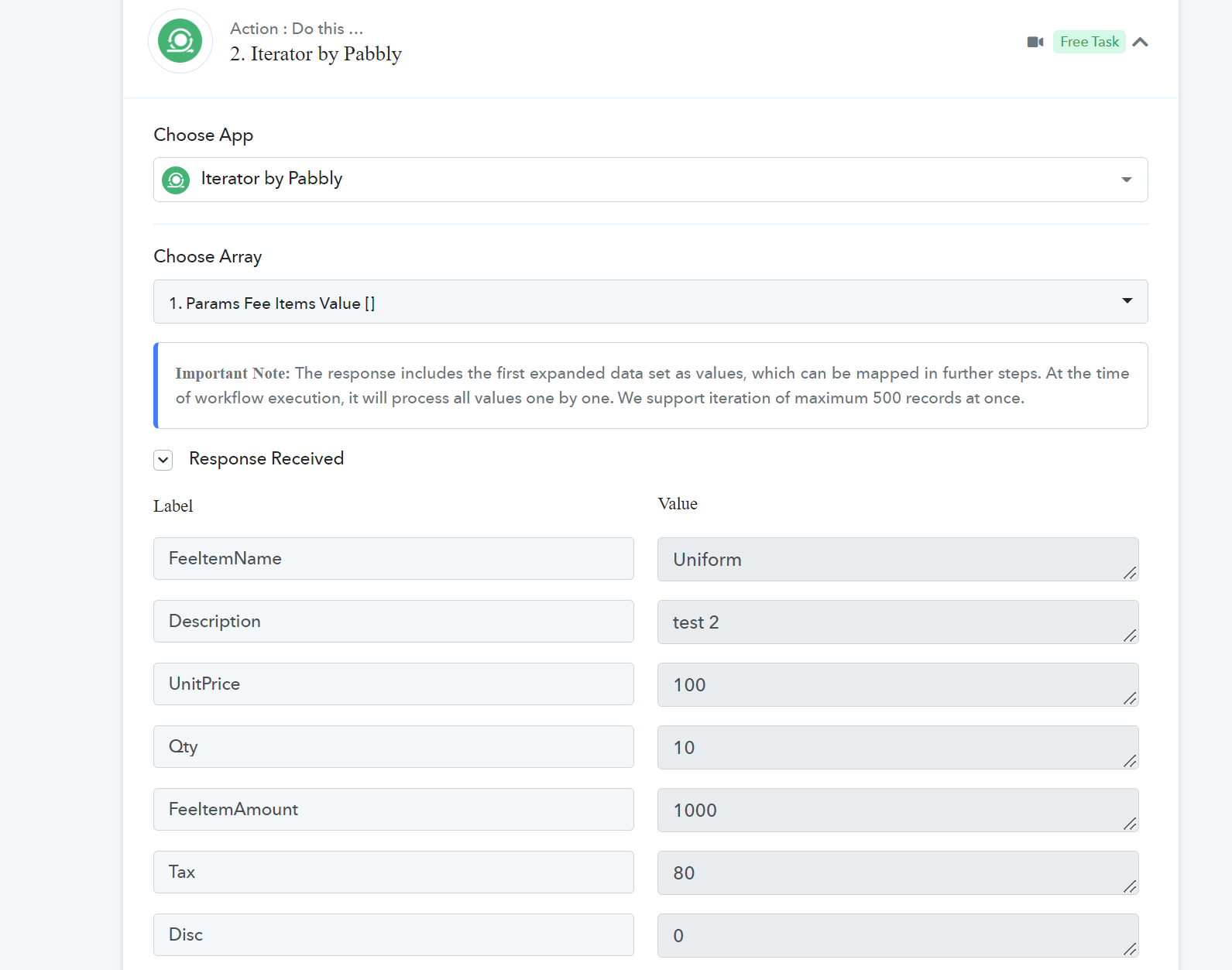1232x970 pixels.
Task: Click the Uniform value field
Action: click(898, 560)
